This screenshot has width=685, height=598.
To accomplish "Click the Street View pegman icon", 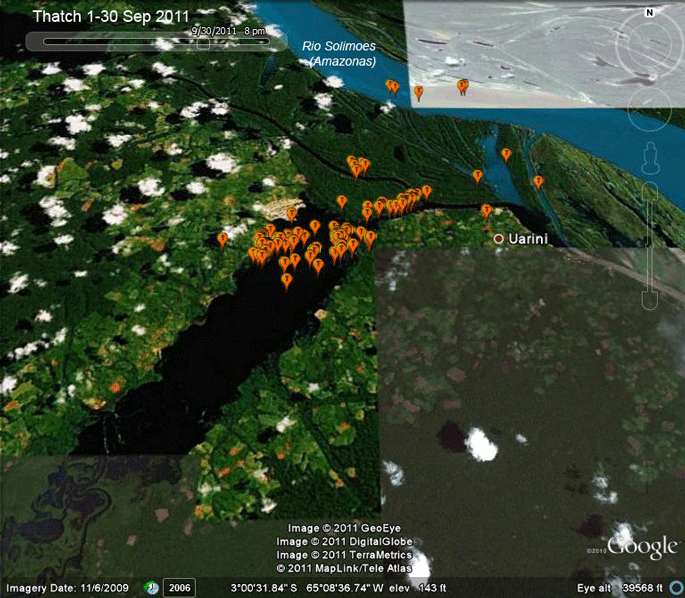I will [x=650, y=157].
